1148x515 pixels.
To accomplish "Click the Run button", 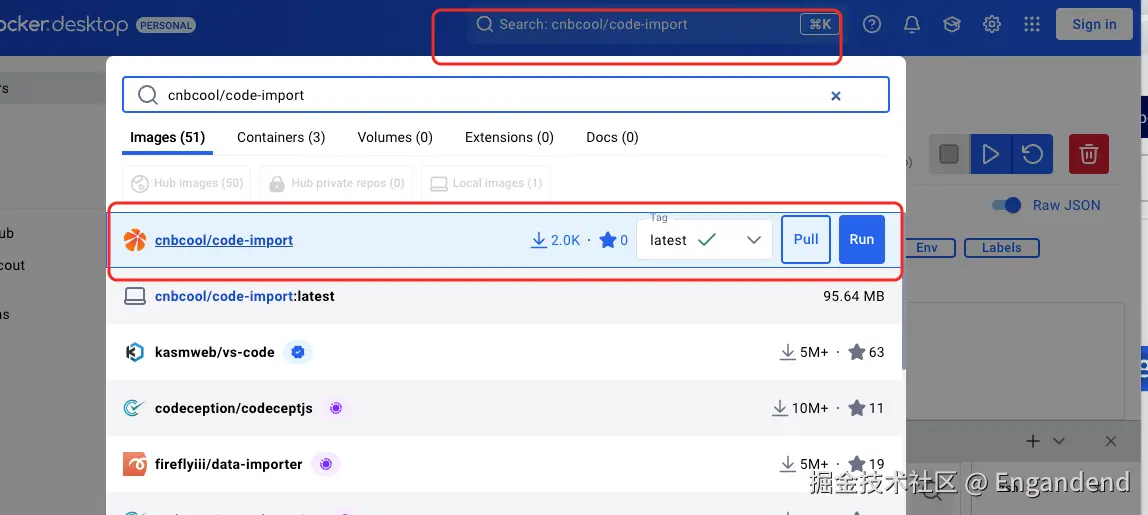I will point(862,240).
